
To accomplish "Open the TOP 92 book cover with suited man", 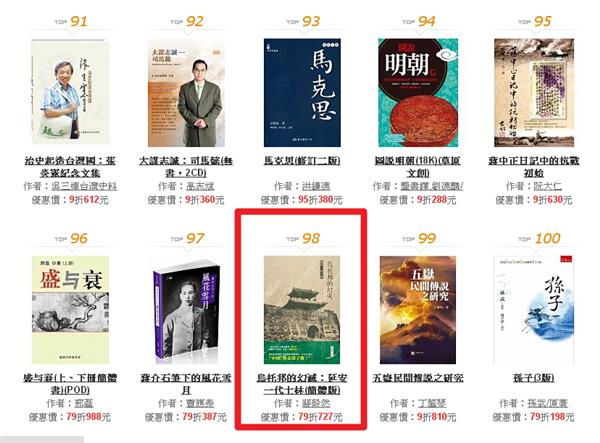I will pos(186,92).
